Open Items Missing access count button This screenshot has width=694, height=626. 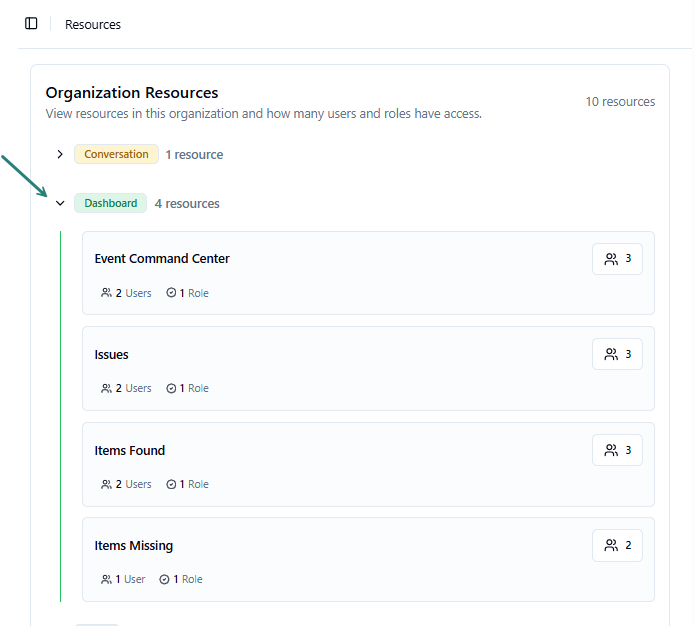pos(617,546)
